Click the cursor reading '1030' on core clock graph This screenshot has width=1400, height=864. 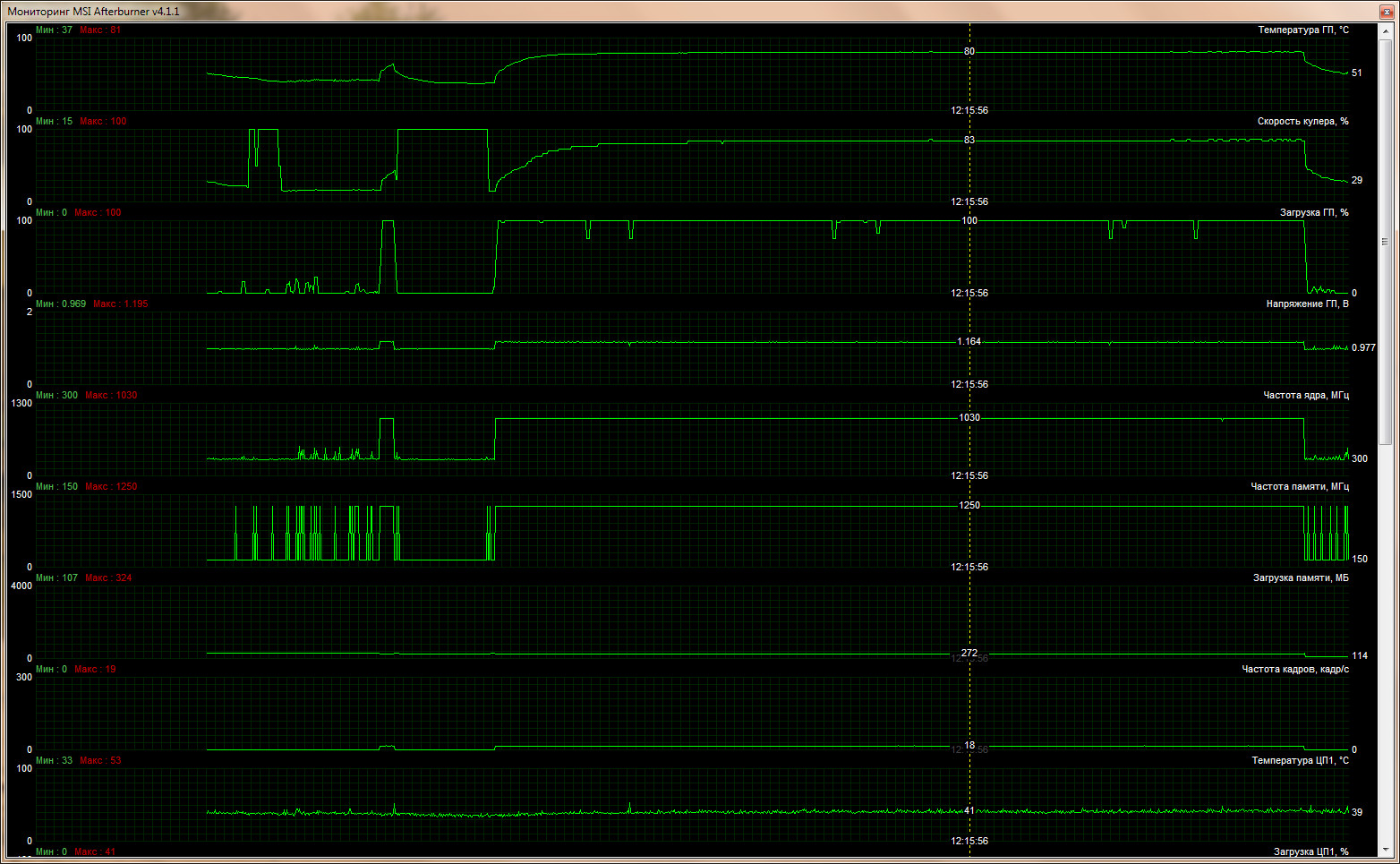click(969, 418)
